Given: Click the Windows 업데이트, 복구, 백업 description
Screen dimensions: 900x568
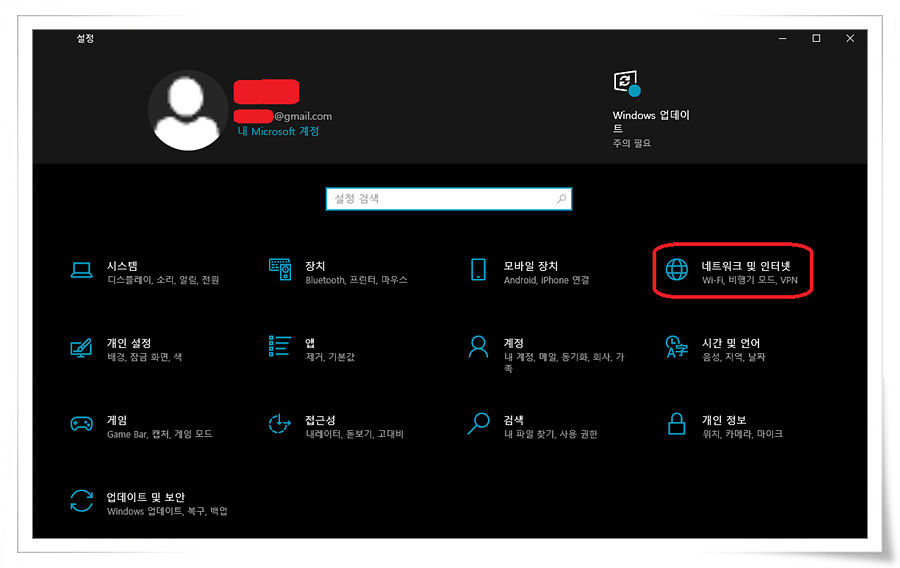Looking at the screenshot, I should coord(167,511).
